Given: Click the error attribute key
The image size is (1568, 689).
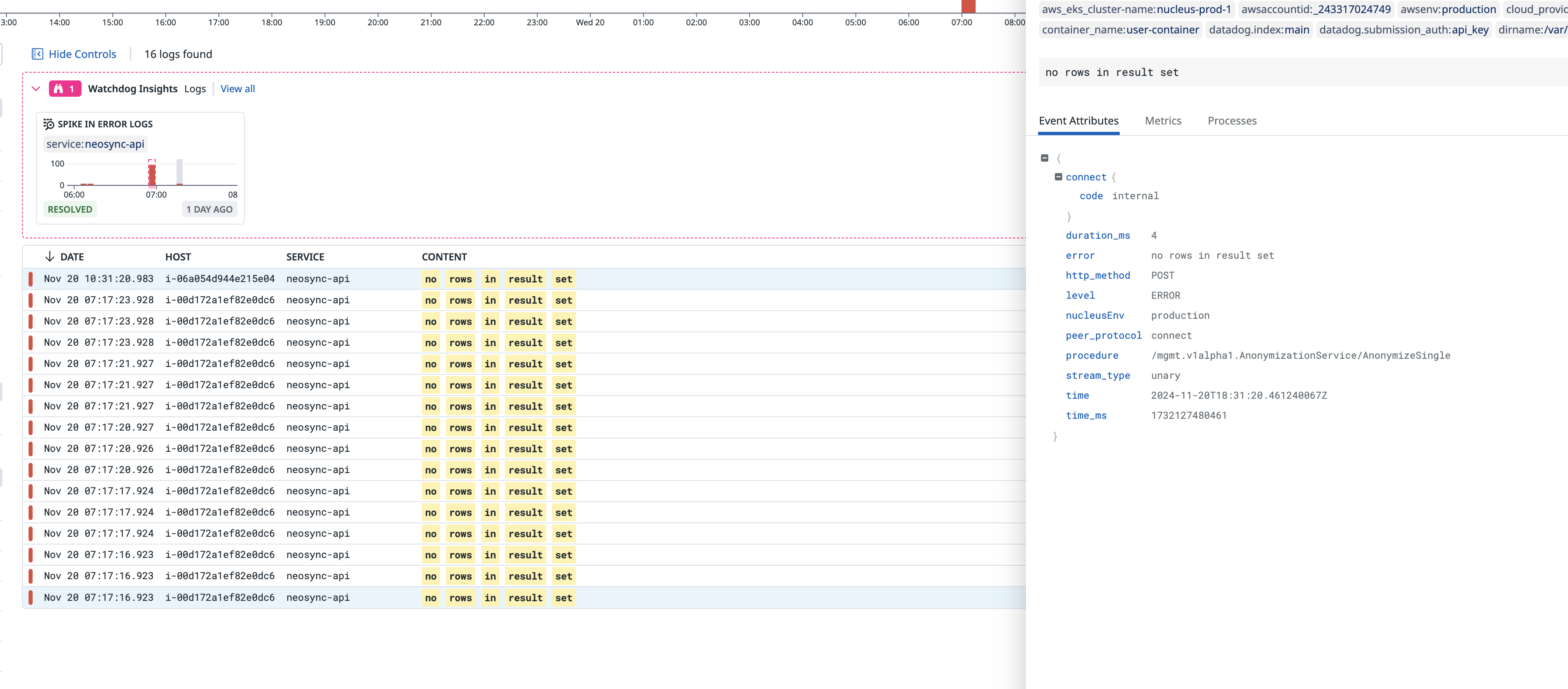Looking at the screenshot, I should pos(1080,256).
